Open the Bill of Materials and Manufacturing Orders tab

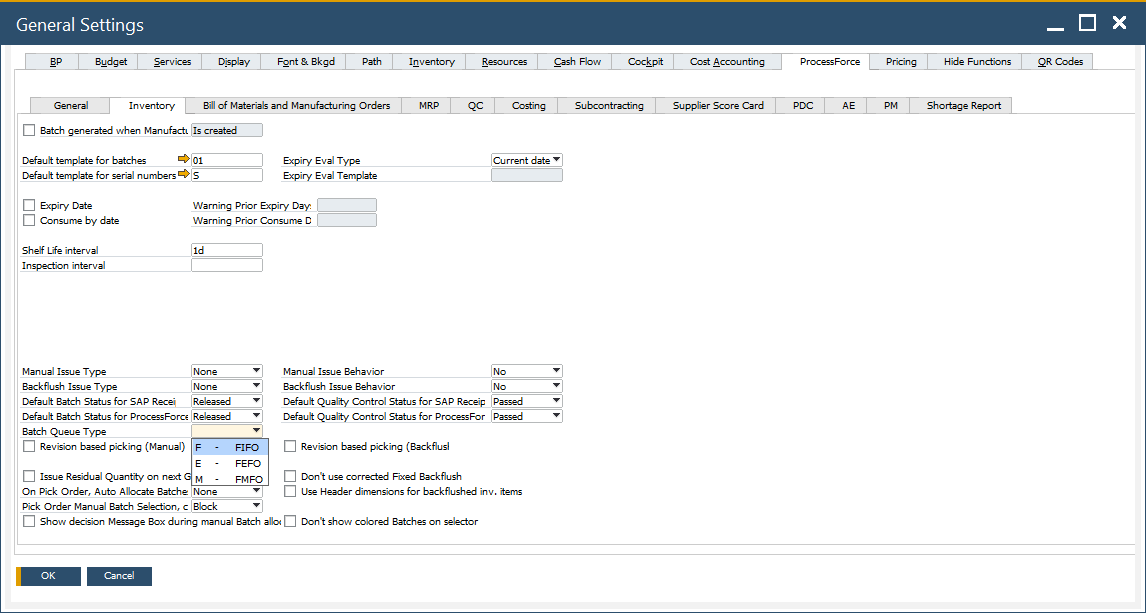296,106
